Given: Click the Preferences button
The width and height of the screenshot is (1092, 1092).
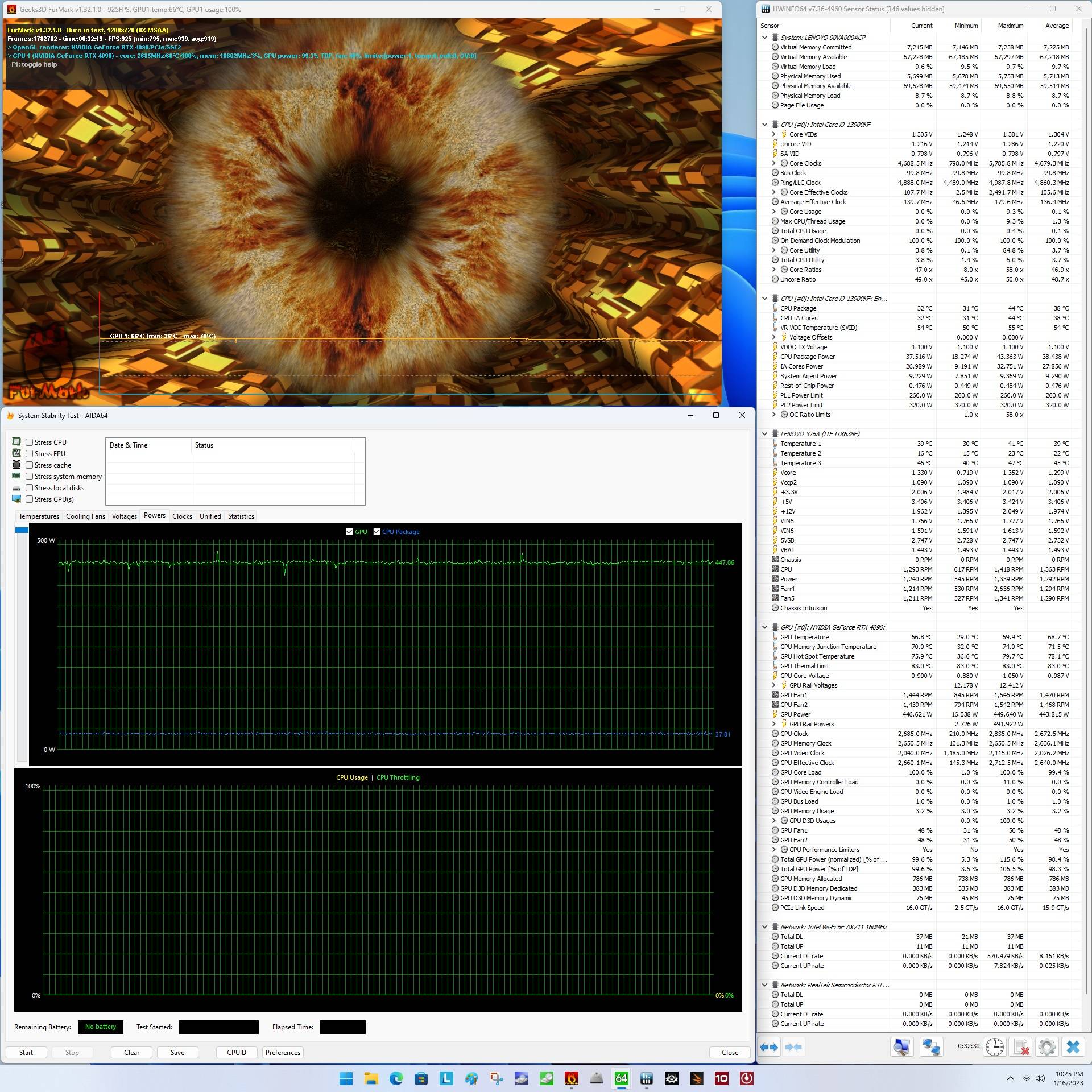Looking at the screenshot, I should tap(283, 1052).
